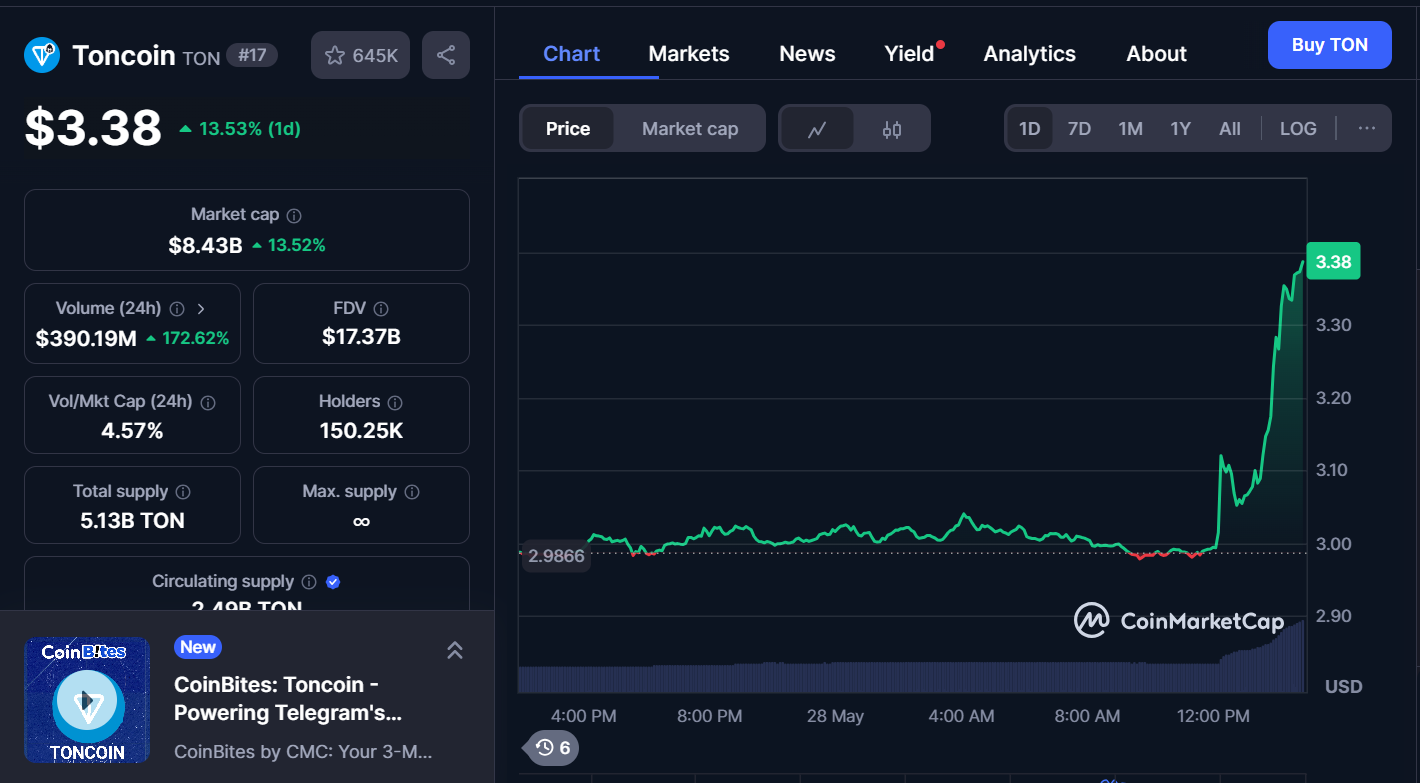
Task: Click the $8.43B market cap value
Action: 205,245
